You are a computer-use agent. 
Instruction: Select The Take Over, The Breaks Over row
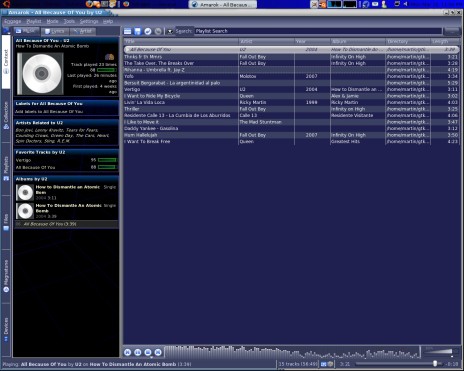coord(291,63)
